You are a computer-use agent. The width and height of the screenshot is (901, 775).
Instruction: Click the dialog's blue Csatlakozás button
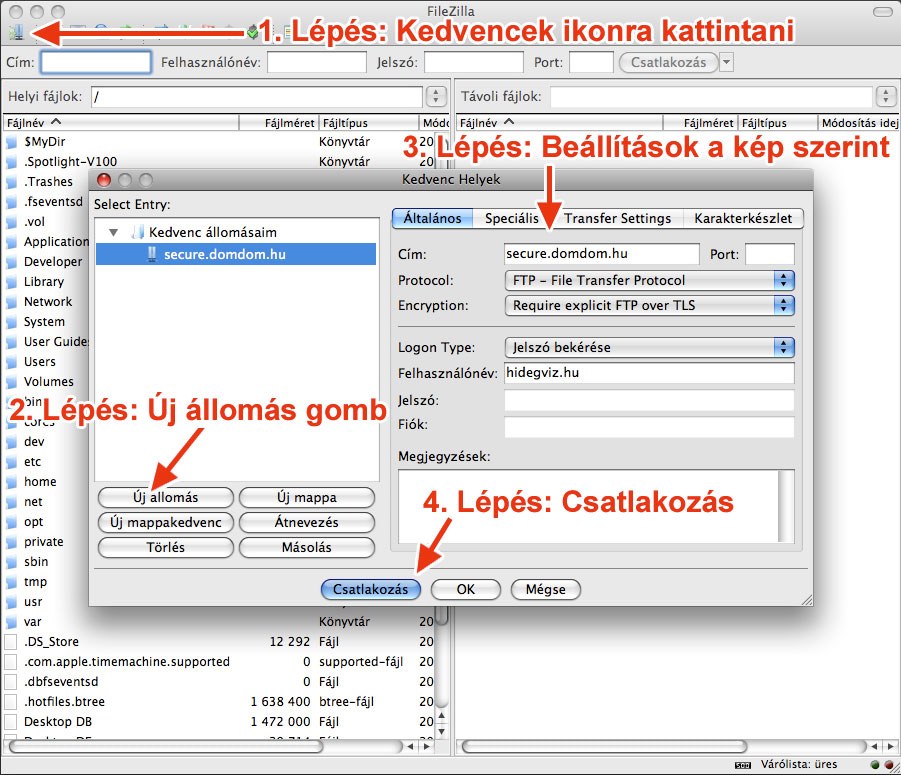[x=371, y=589]
